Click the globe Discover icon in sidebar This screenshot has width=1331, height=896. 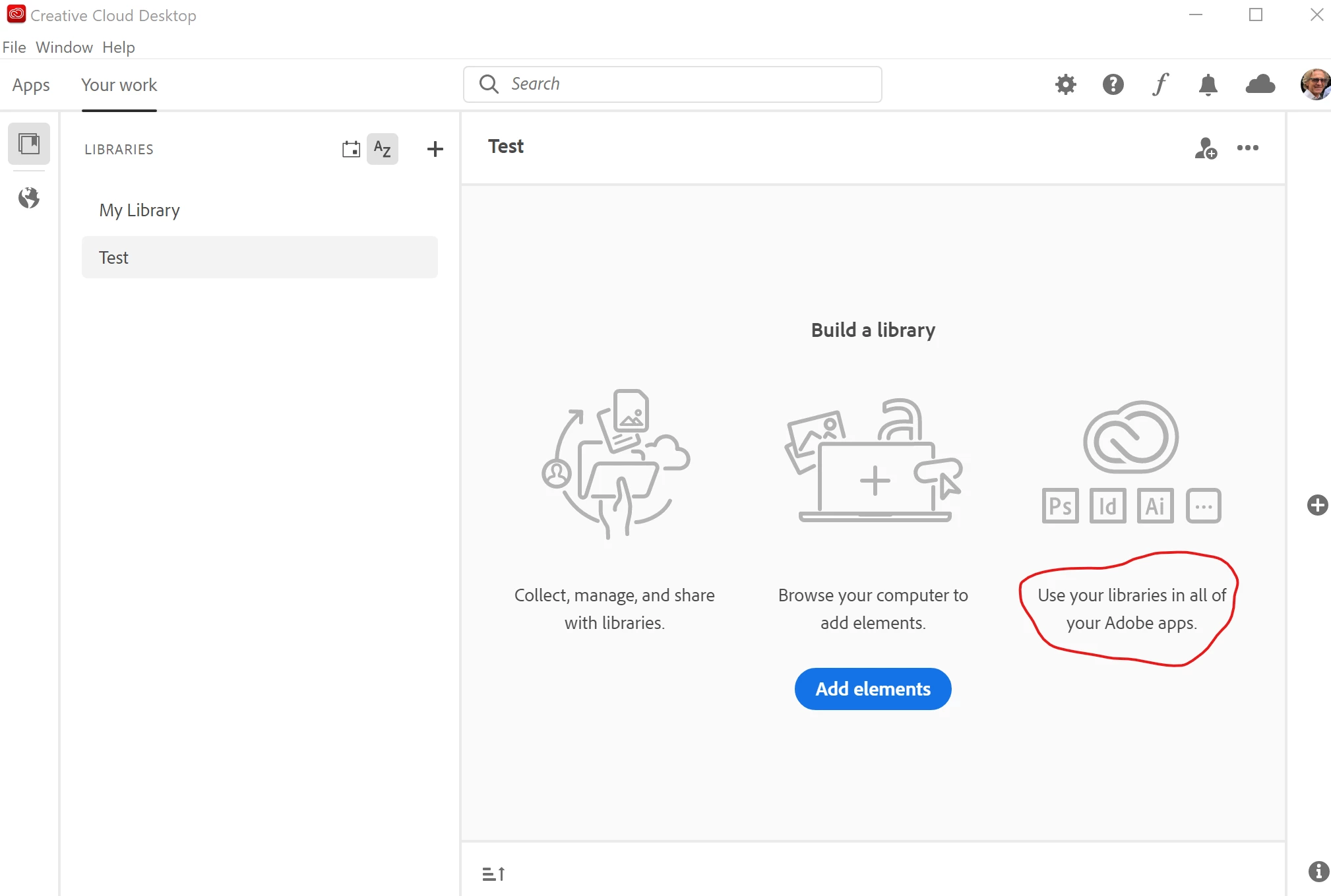(29, 198)
